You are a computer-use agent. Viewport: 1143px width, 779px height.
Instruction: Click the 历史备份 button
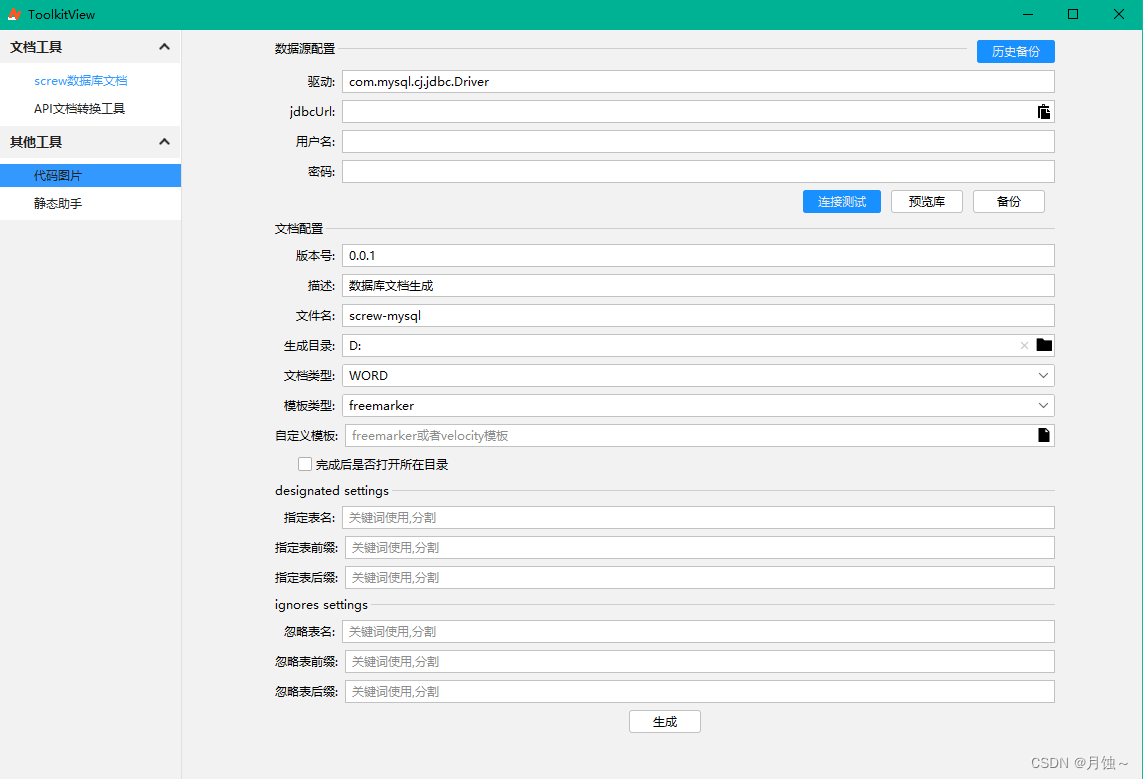point(1015,52)
